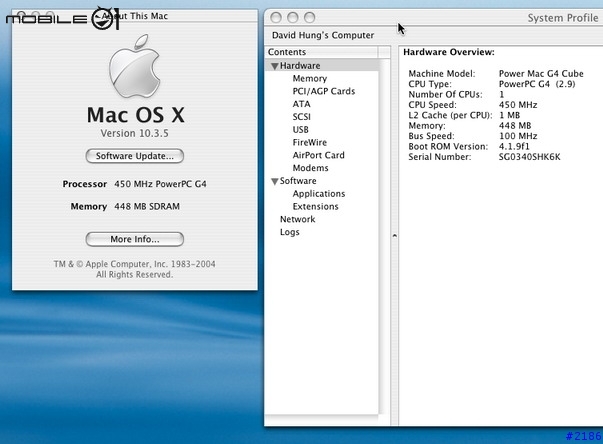Click the 448 MB SDRAM memory text
Screen dimensions: 603x444
tap(147, 206)
